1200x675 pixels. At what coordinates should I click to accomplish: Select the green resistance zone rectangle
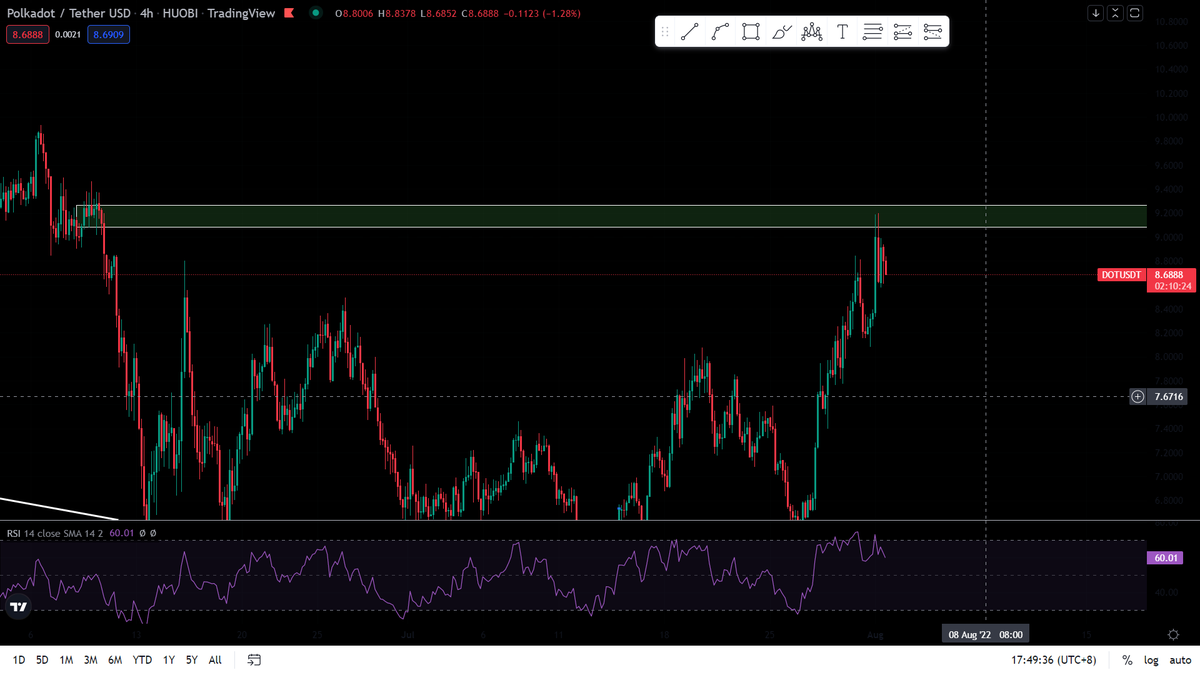pos(611,216)
